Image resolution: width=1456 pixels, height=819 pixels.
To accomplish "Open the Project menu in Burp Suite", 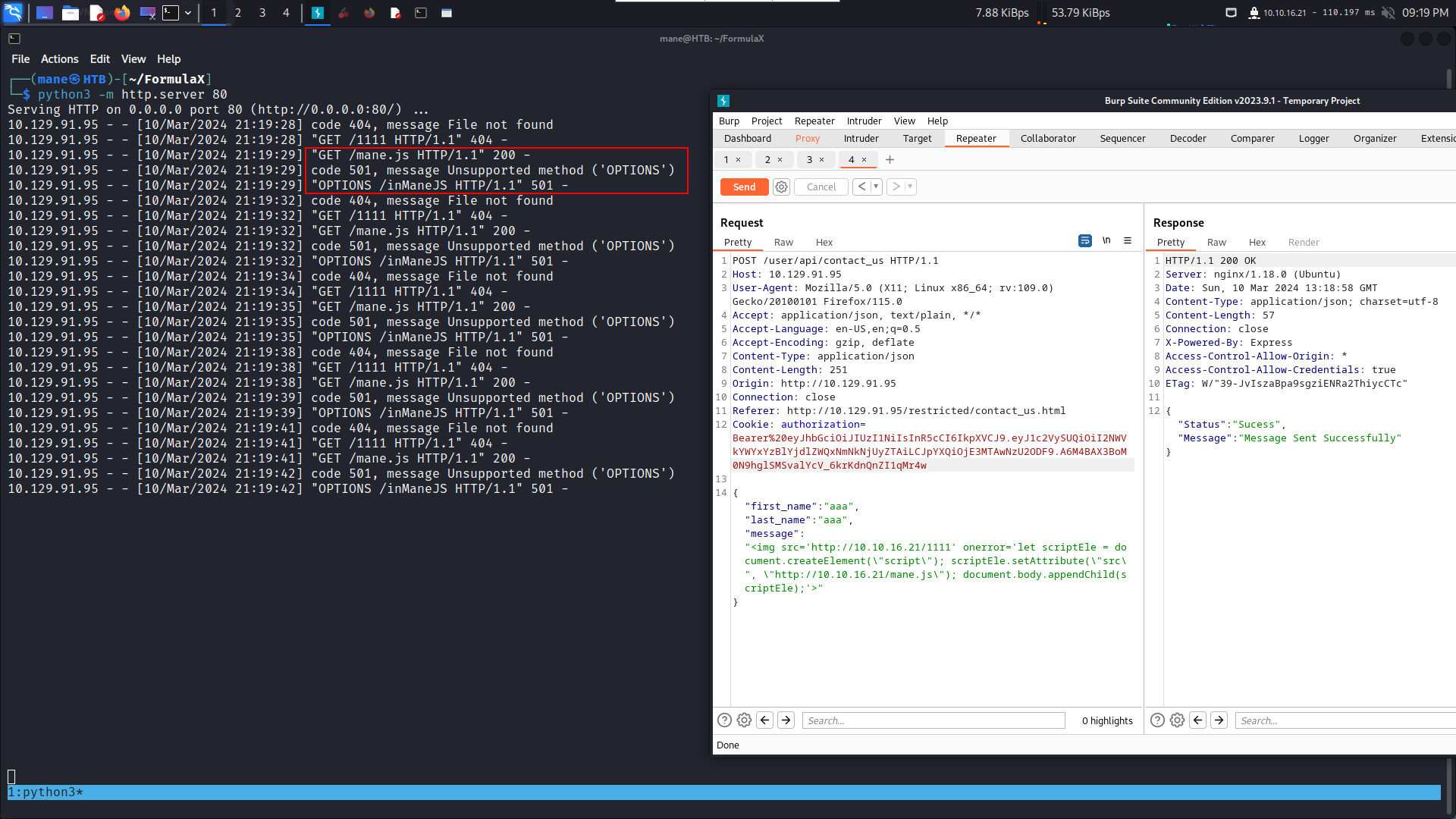I will point(767,121).
